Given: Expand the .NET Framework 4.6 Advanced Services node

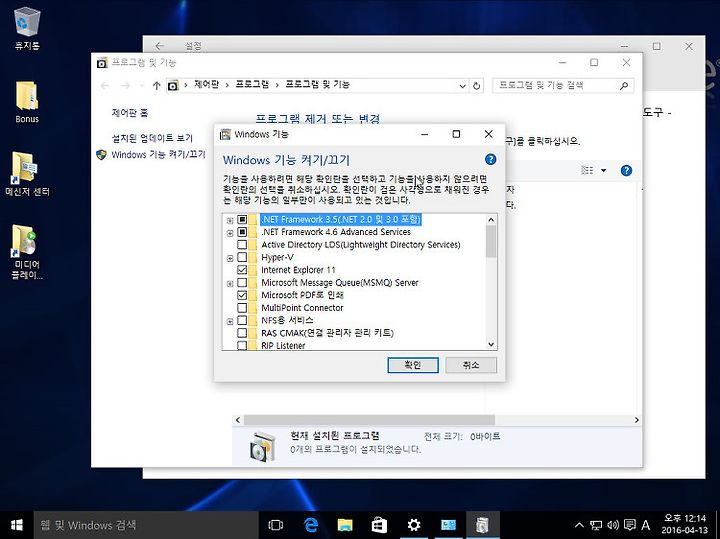Looking at the screenshot, I should tap(230, 233).
